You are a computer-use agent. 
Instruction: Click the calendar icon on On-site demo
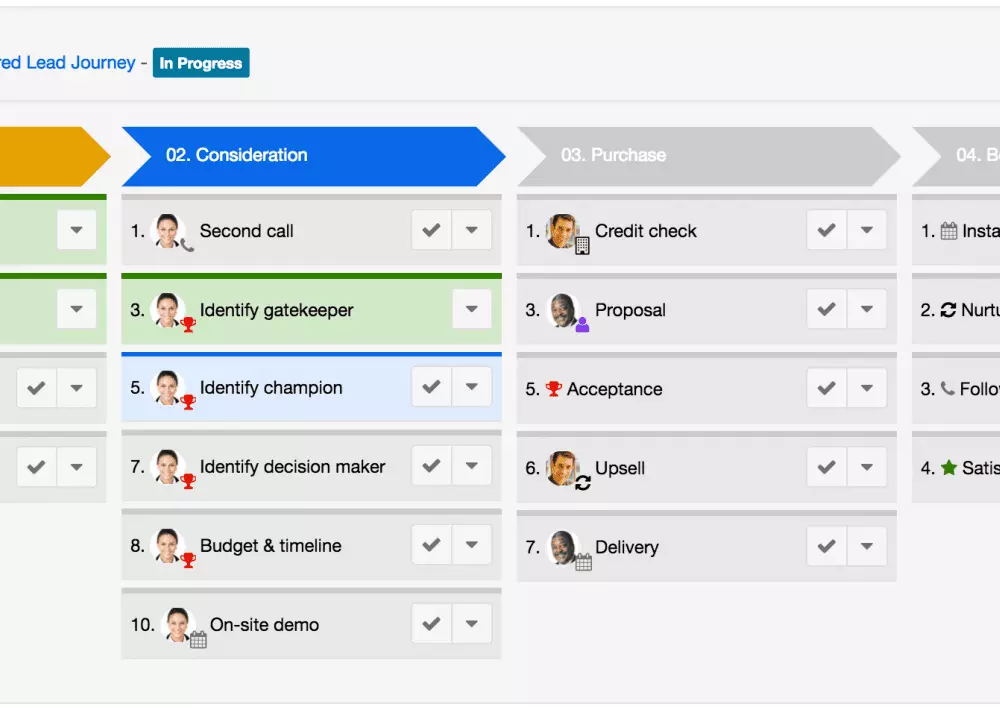pos(198,640)
